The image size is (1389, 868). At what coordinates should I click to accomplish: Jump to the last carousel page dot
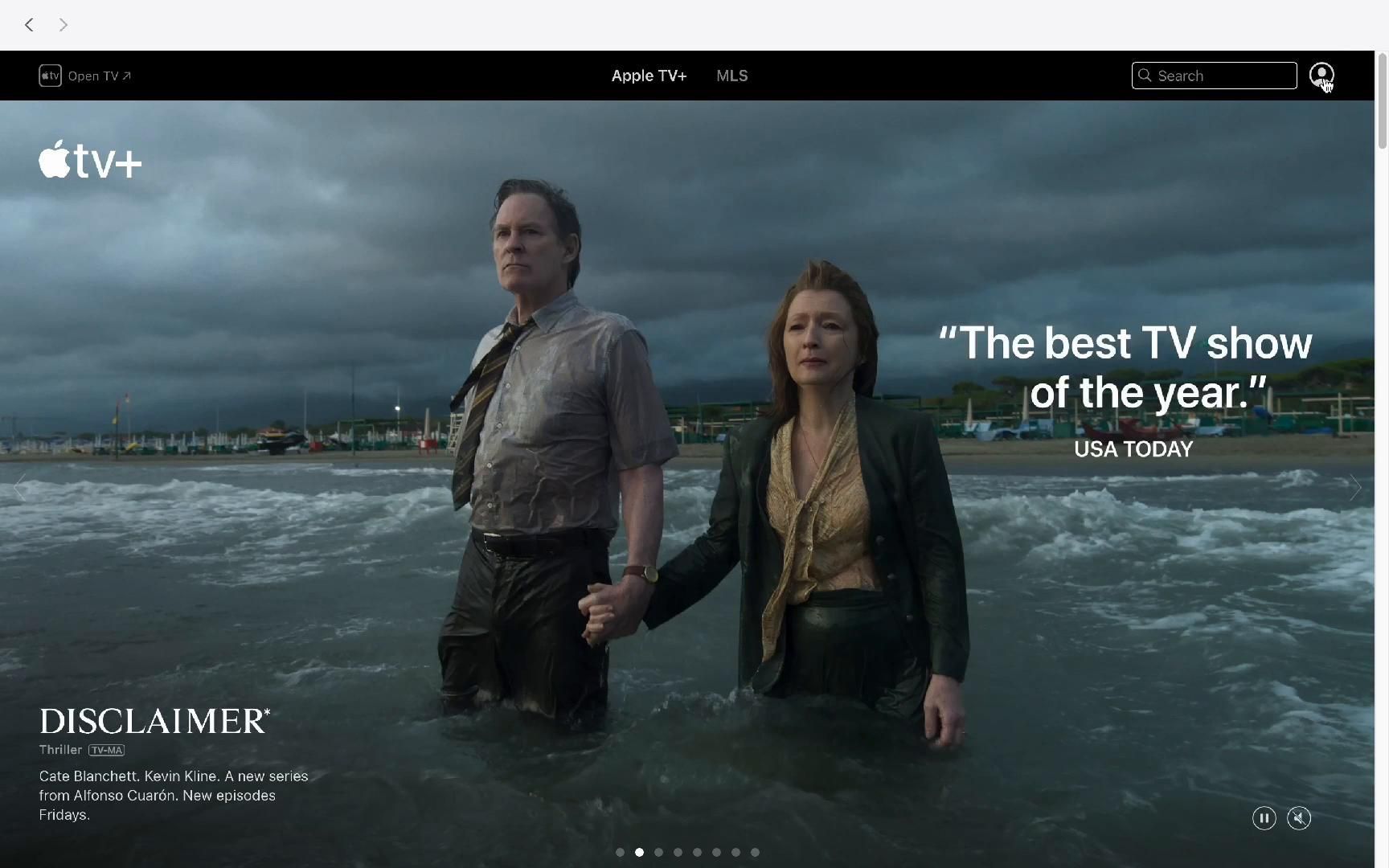point(755,852)
